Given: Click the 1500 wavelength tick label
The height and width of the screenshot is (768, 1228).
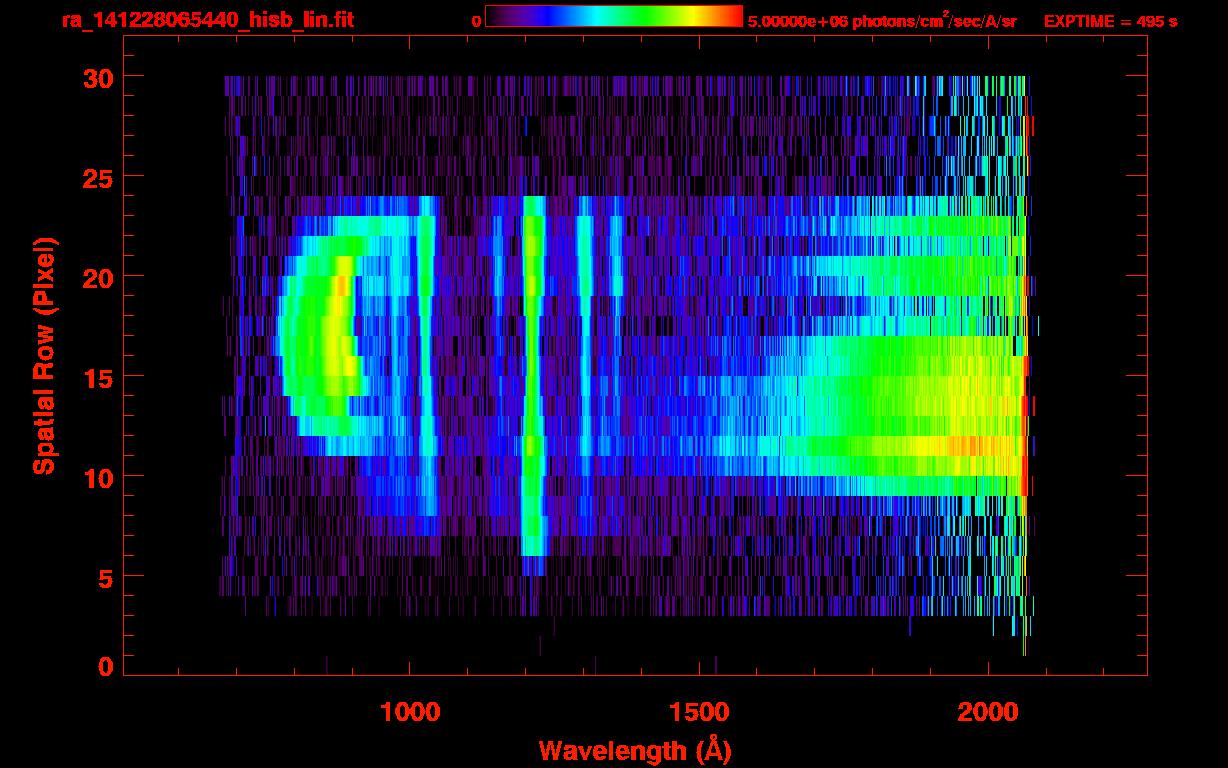Looking at the screenshot, I should (698, 712).
